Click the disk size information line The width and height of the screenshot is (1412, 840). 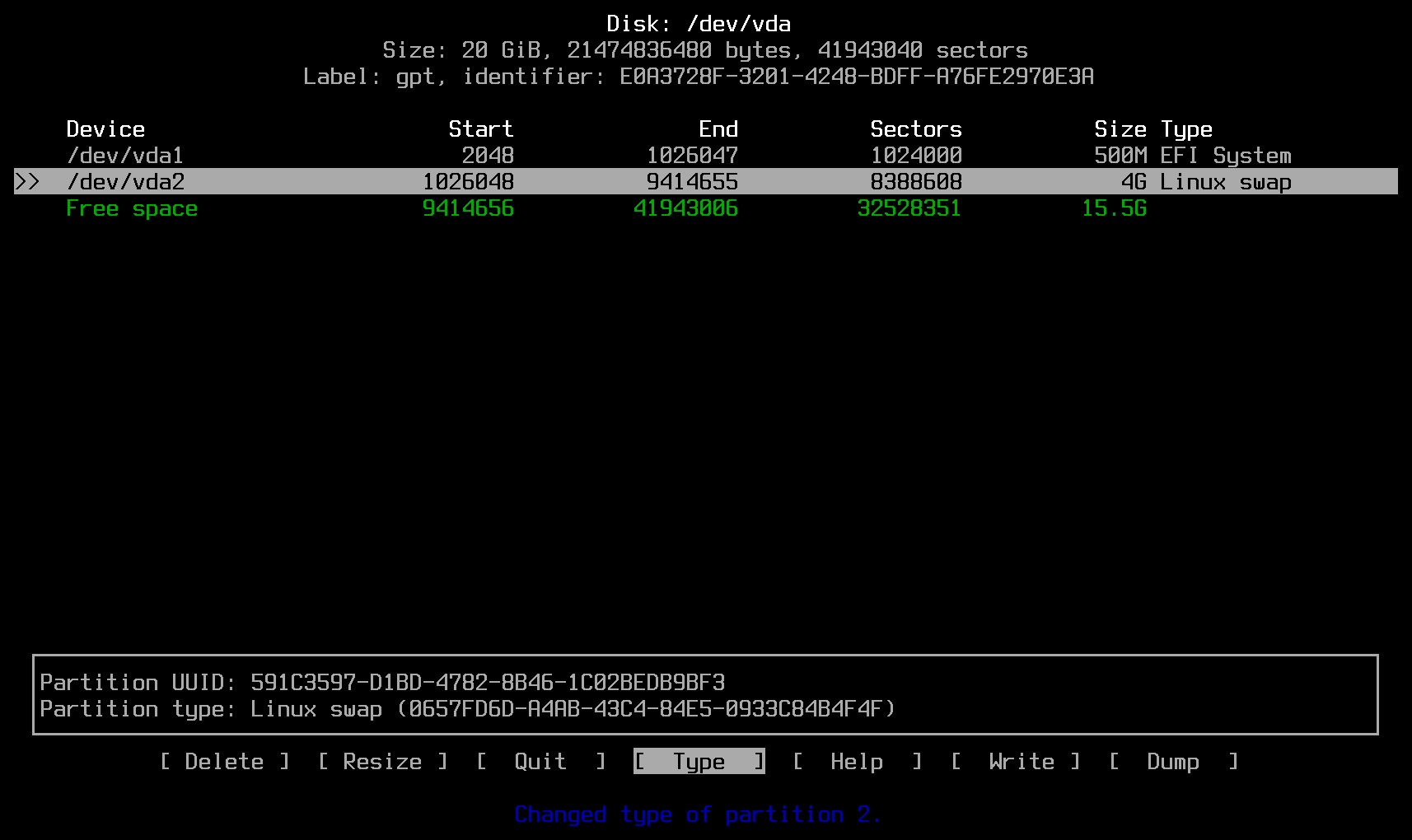[705, 50]
